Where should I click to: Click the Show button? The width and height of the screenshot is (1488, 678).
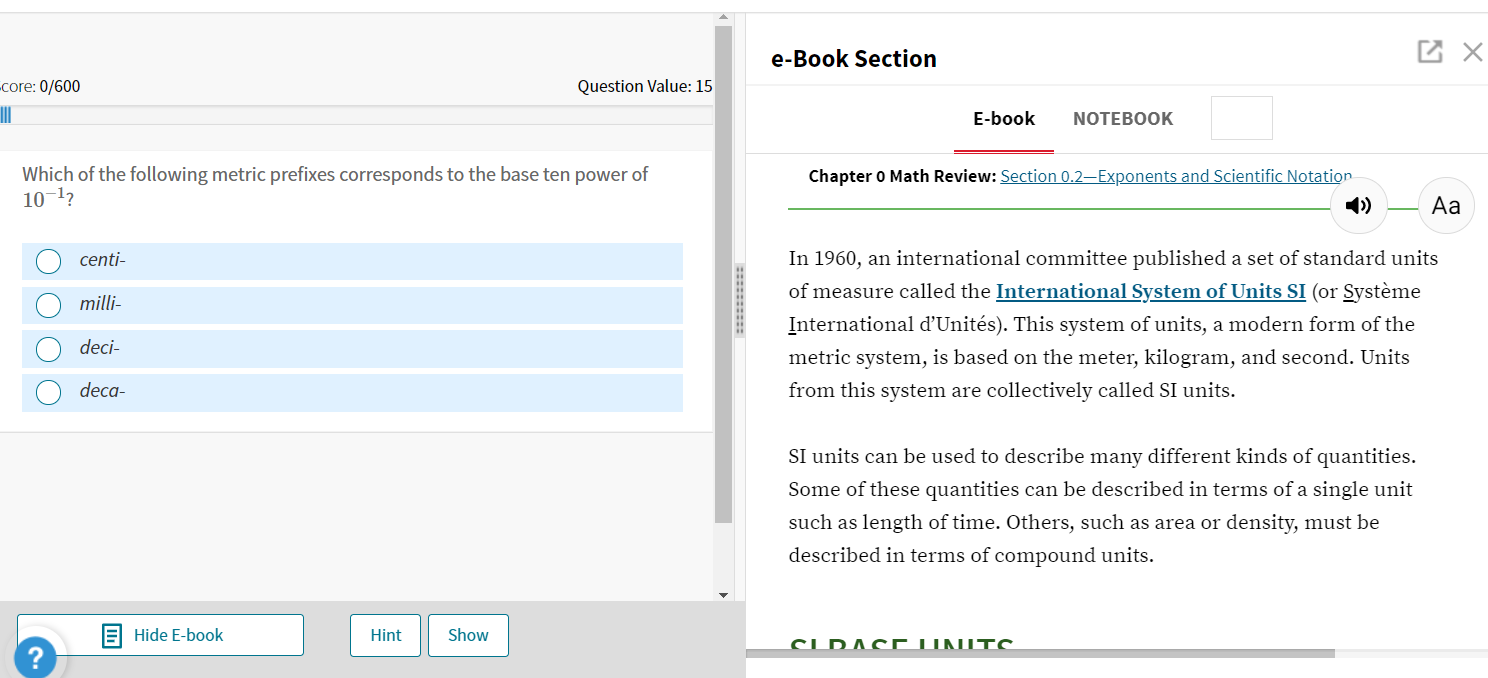point(468,635)
